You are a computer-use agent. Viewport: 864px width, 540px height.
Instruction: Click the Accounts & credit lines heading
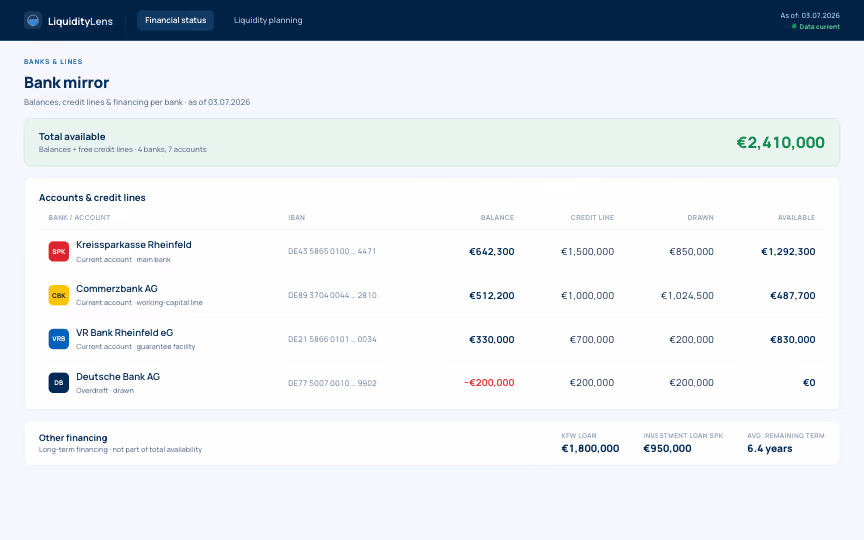92,198
